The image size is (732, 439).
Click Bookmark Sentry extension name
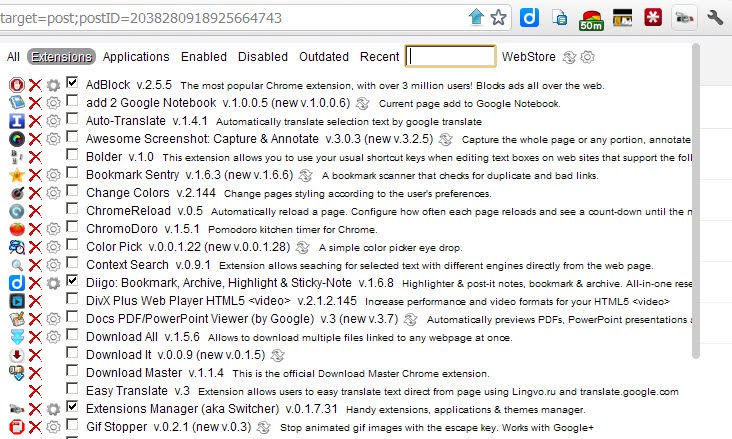(x=133, y=175)
